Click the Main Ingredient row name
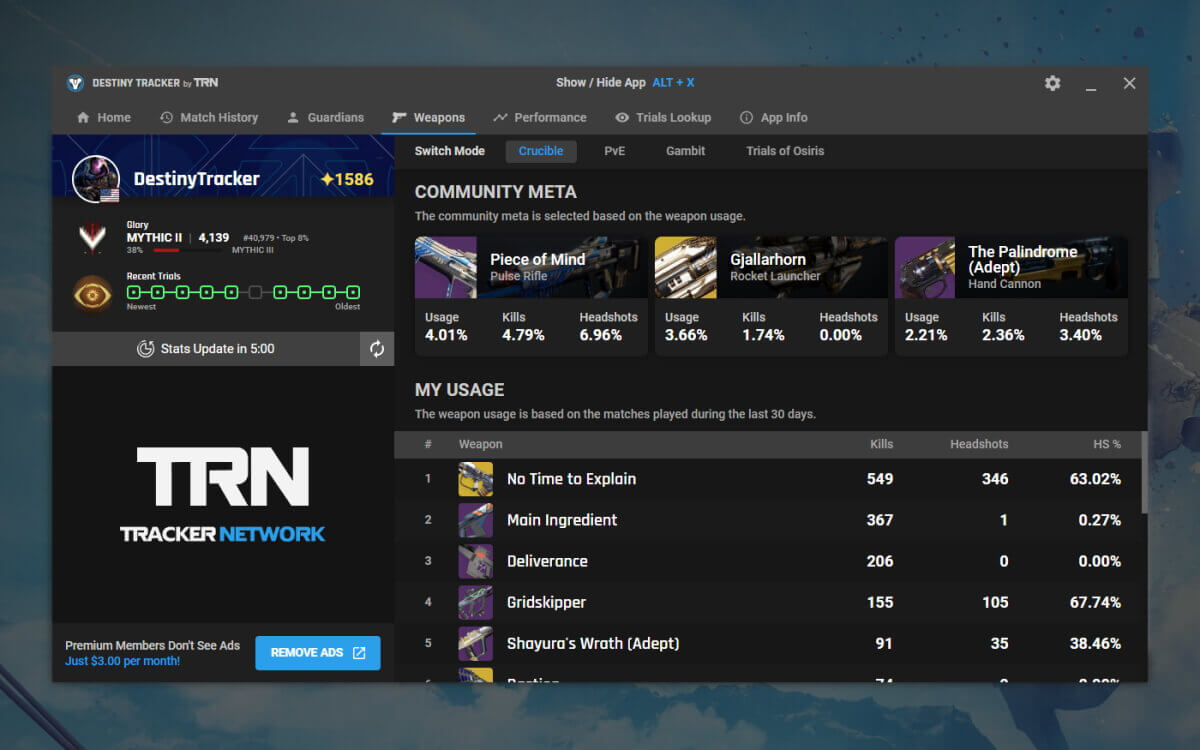 562,520
